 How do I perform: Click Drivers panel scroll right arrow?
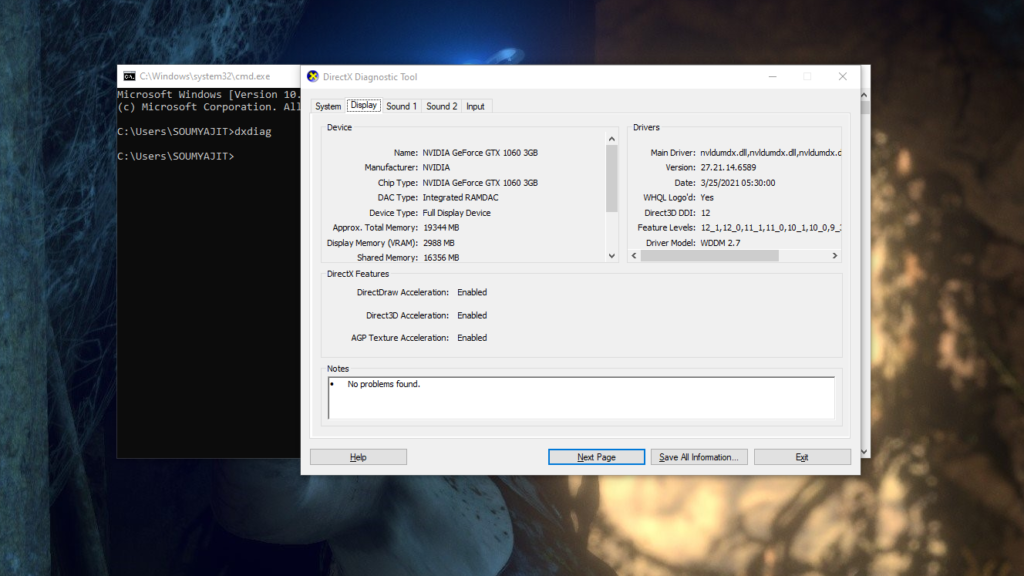click(x=835, y=256)
